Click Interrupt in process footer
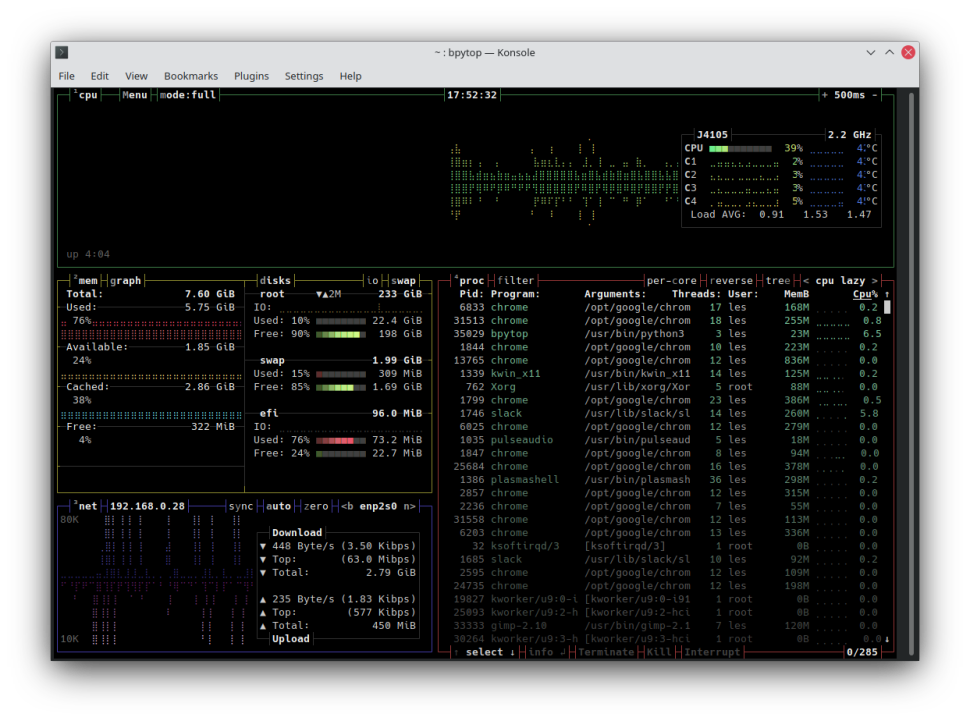The width and height of the screenshot is (970, 721). [x=712, y=652]
